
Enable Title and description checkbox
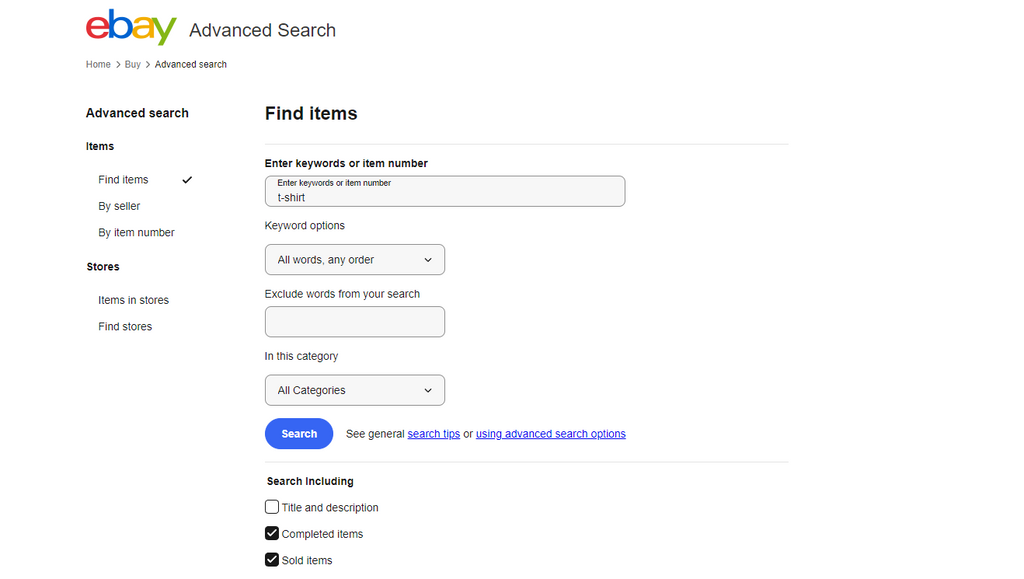(272, 507)
